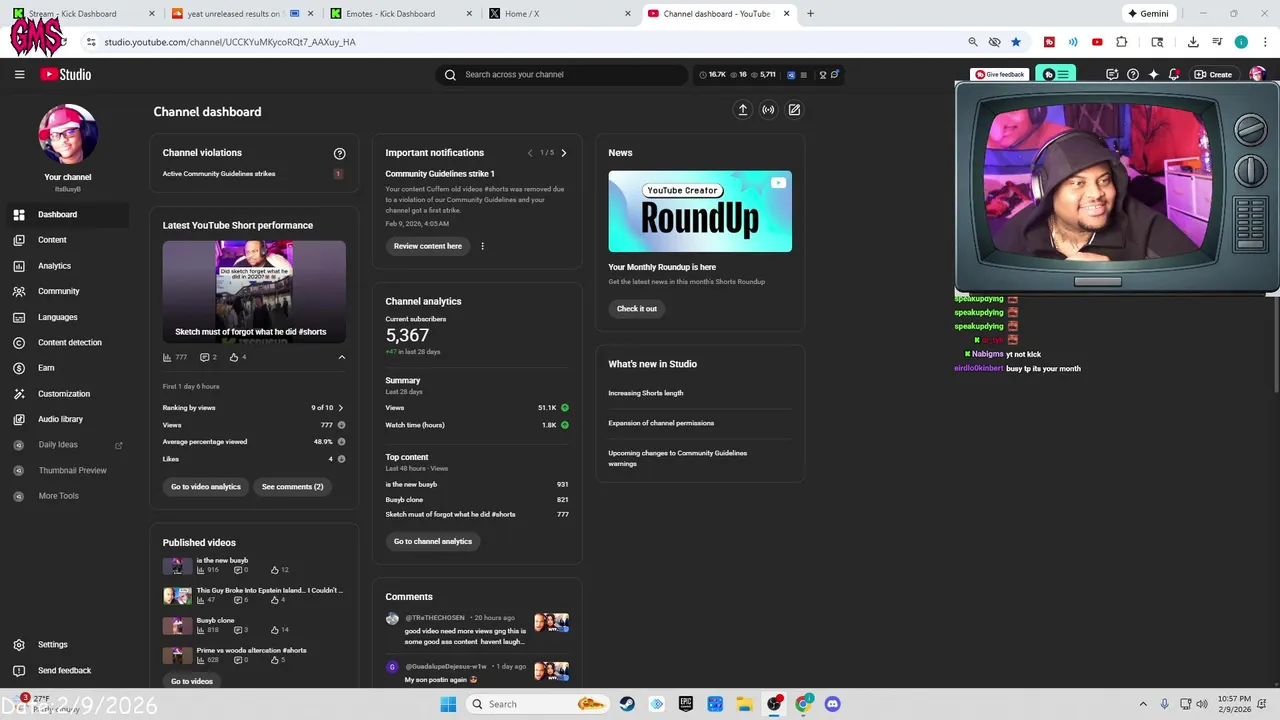Click Check it out button
Viewport: 1280px width, 720px height.
(637, 309)
